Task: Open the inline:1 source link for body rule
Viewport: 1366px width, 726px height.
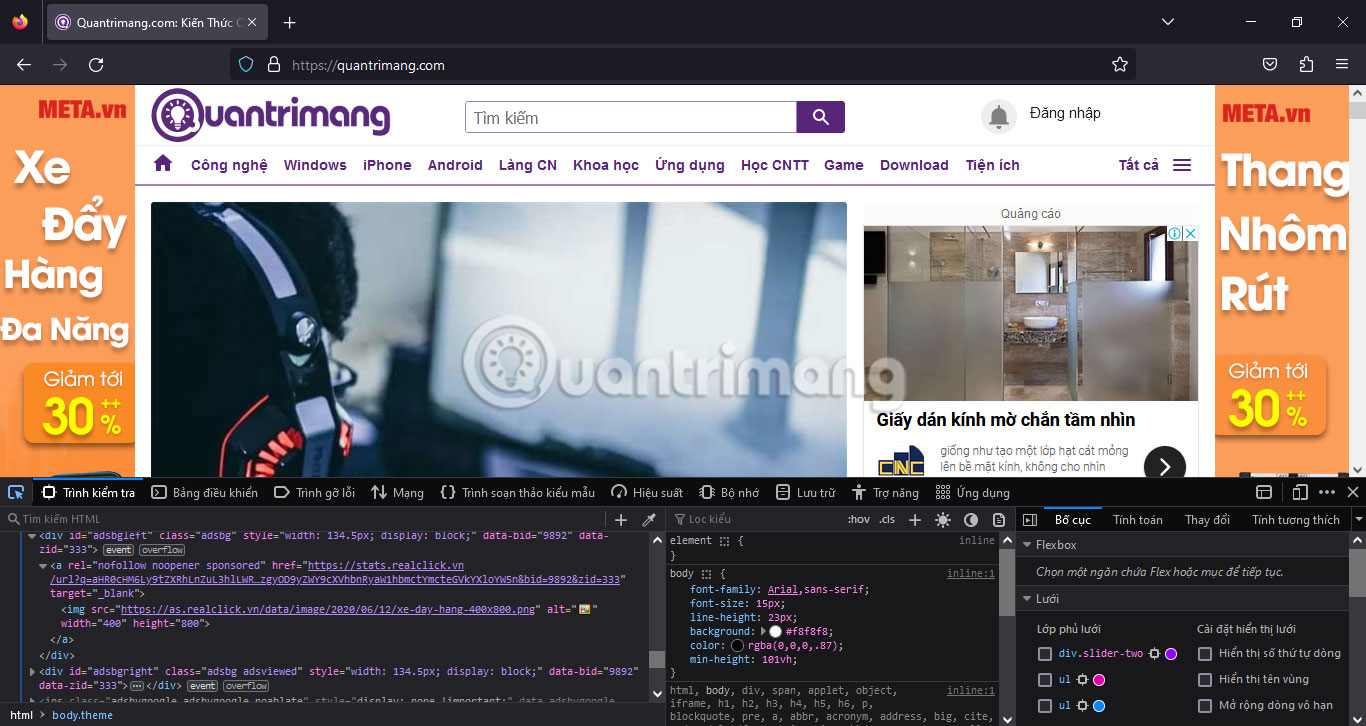Action: pos(971,574)
